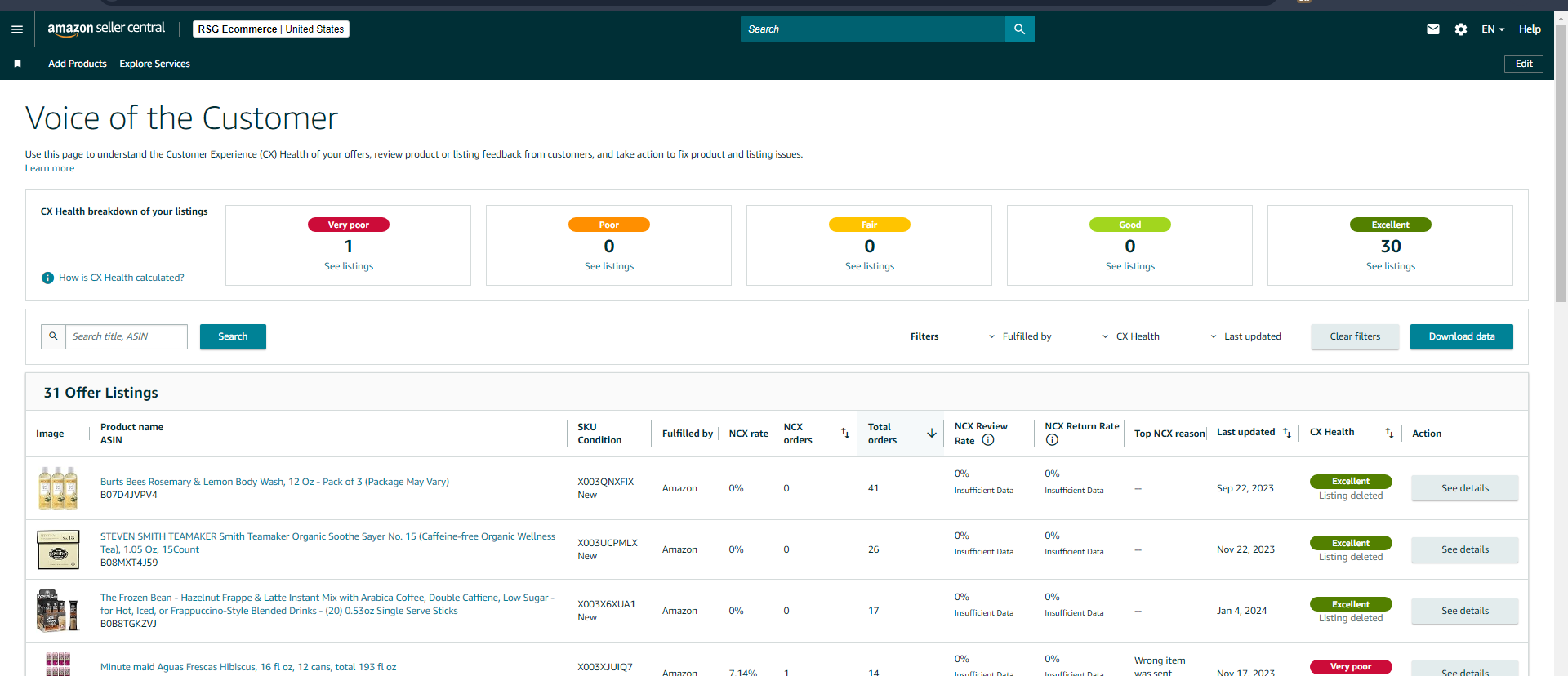Open the Help menu

click(x=1530, y=29)
